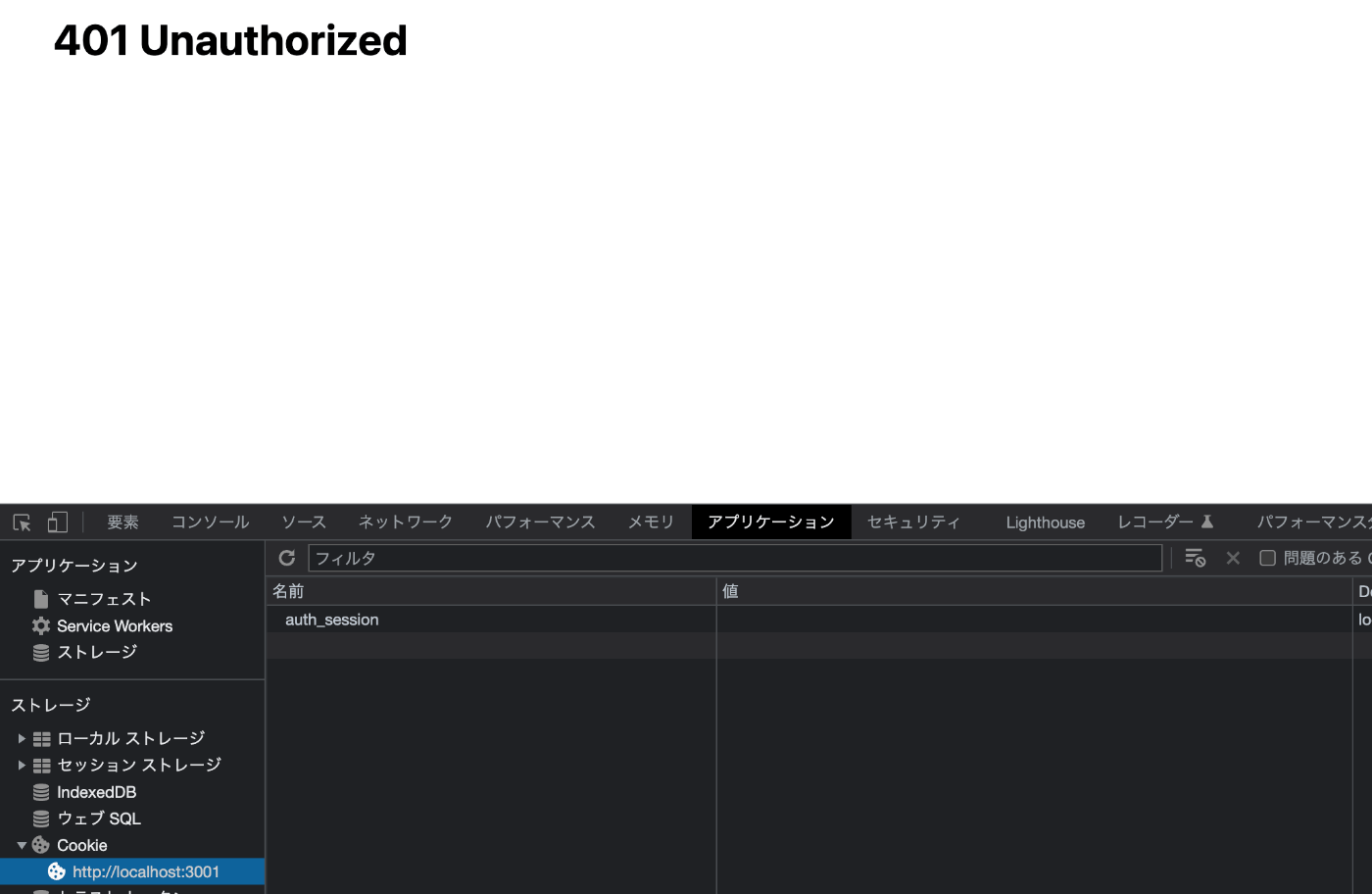This screenshot has width=1372, height=894.
Task: Click the cookie フィルタ input field
Action: [x=735, y=558]
